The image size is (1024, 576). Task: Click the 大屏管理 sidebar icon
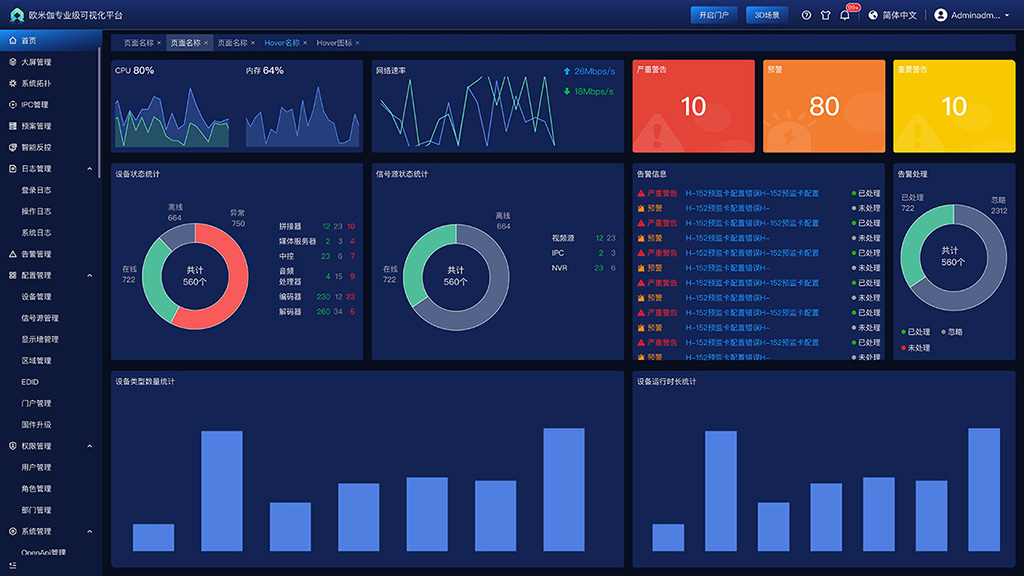tap(12, 62)
